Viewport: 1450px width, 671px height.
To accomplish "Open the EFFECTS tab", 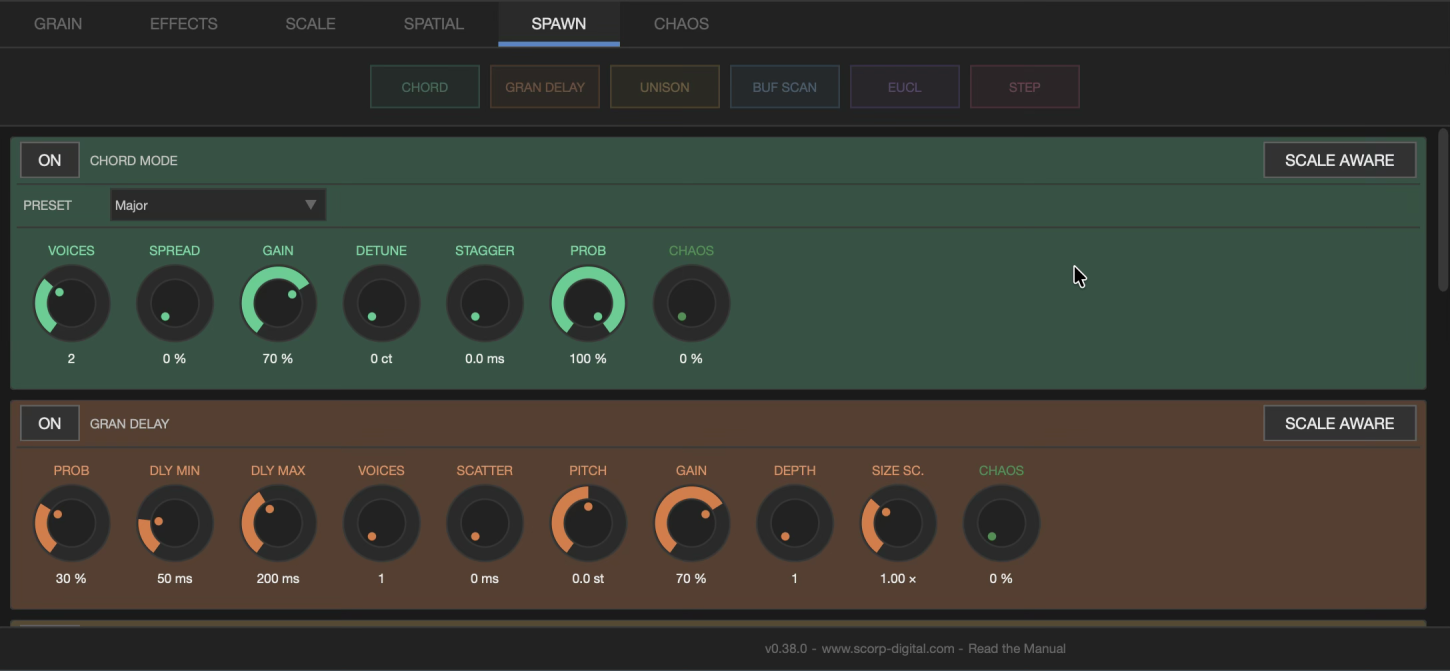I will (x=184, y=23).
